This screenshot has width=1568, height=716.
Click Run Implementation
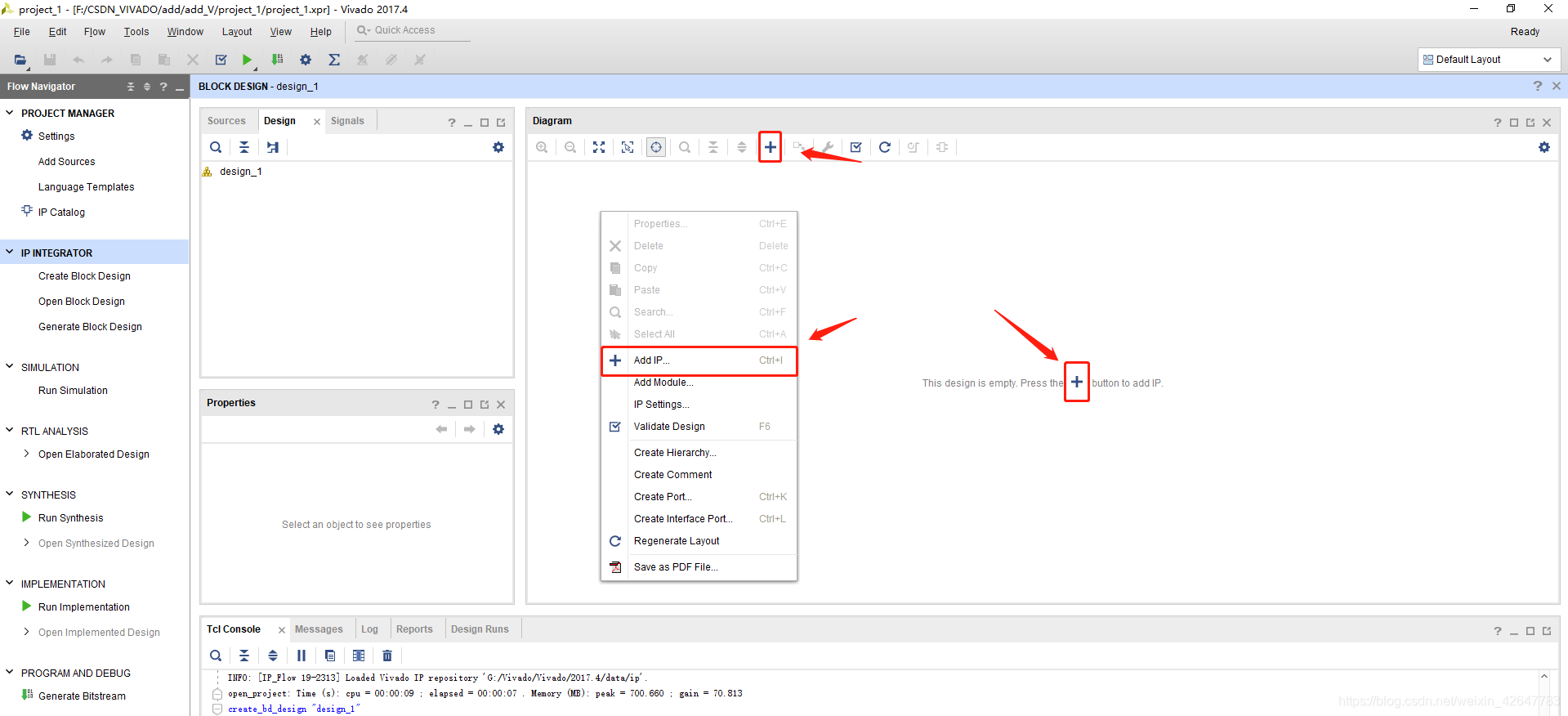[x=84, y=607]
